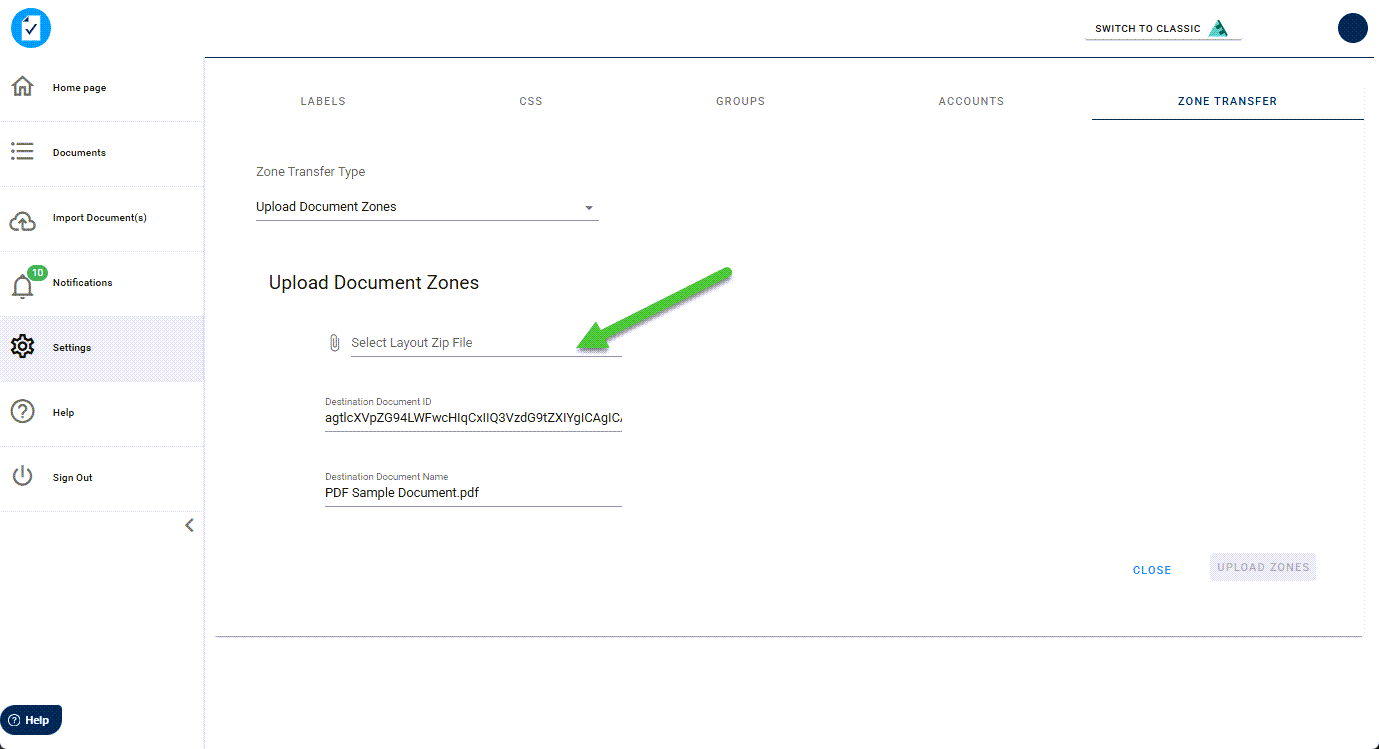Expand the Upload Document Zones selection menu
This screenshot has width=1379, height=749.
589,206
